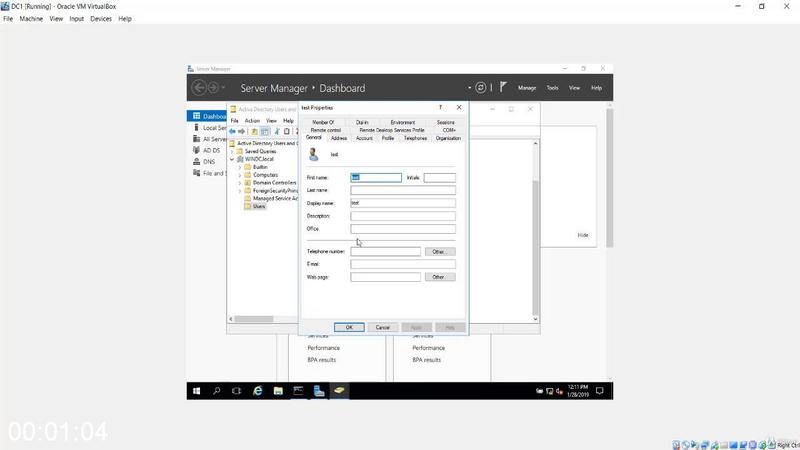Viewport: 800px width, 450px height.
Task: Expand the Saved Queries tree node
Action: click(232, 152)
